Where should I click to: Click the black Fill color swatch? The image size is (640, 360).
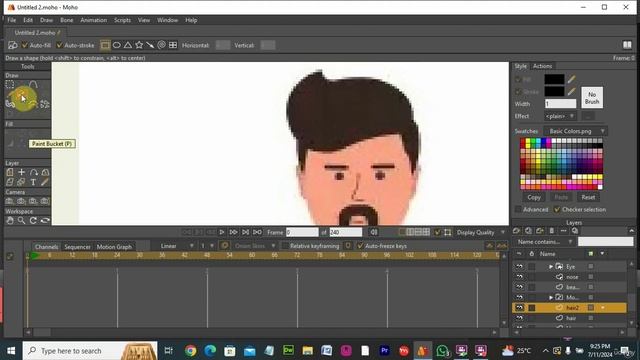(554, 79)
